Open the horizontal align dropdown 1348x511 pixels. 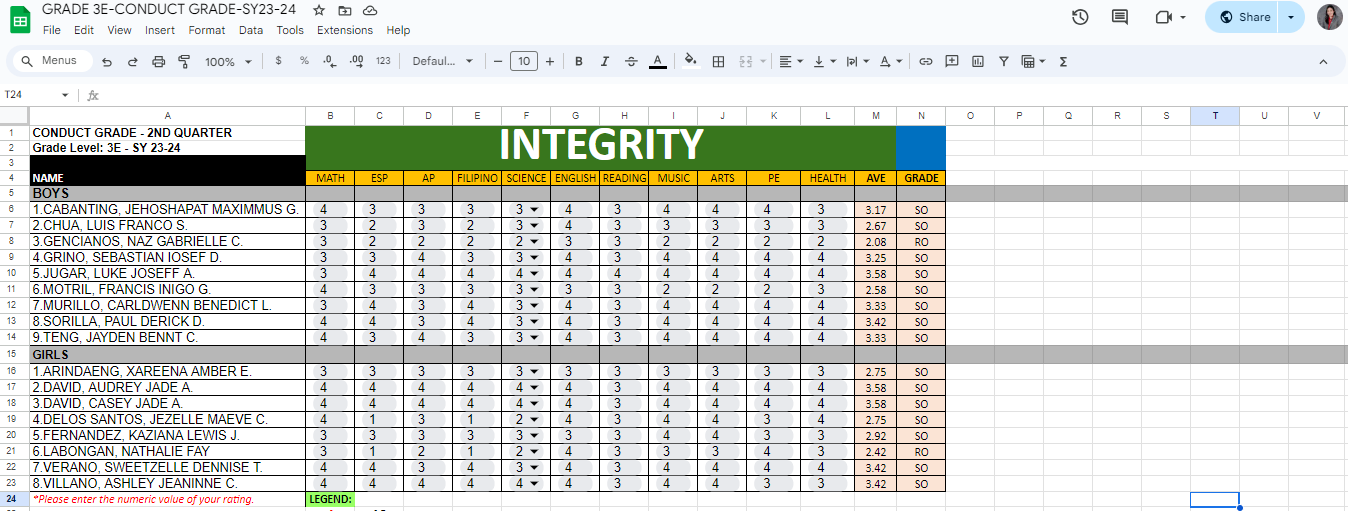click(791, 62)
